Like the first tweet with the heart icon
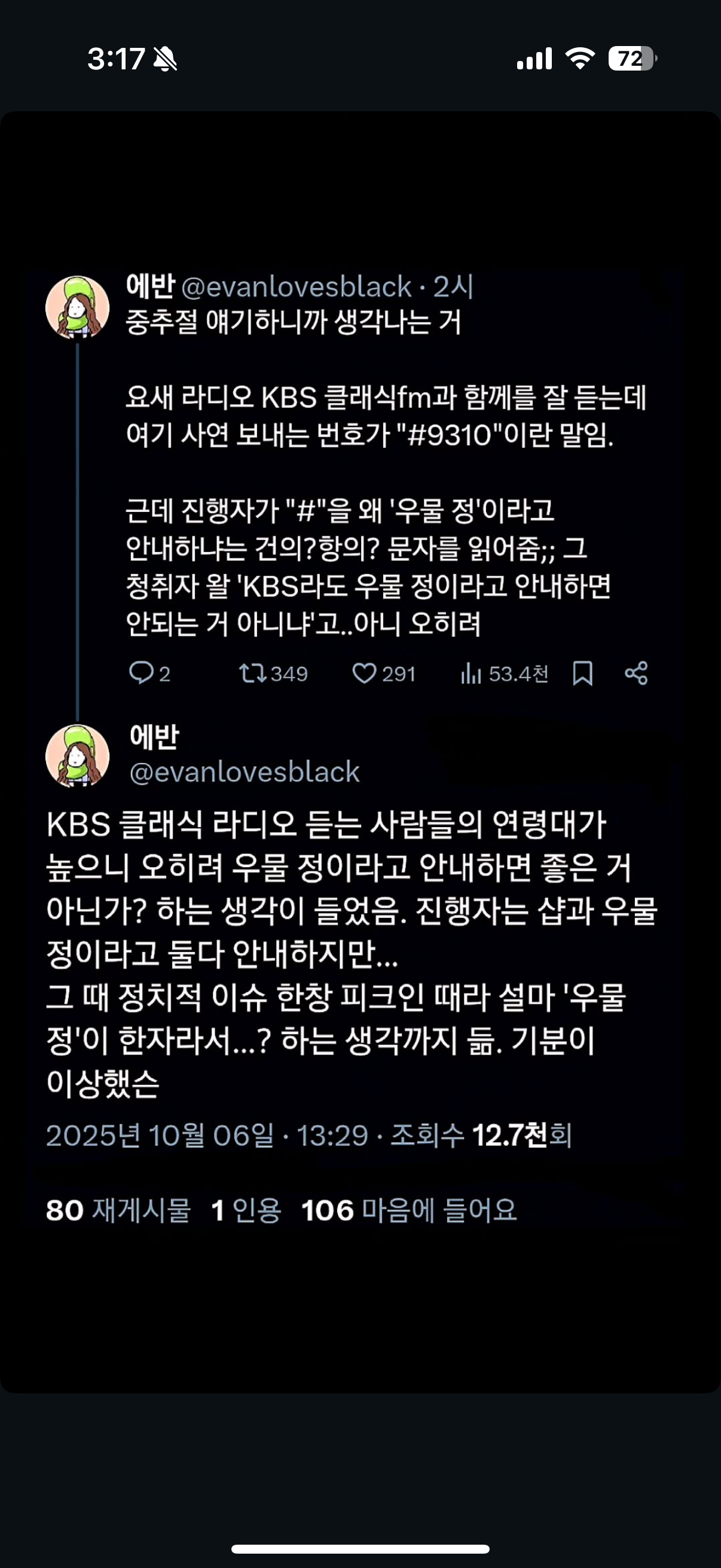 pos(365,673)
